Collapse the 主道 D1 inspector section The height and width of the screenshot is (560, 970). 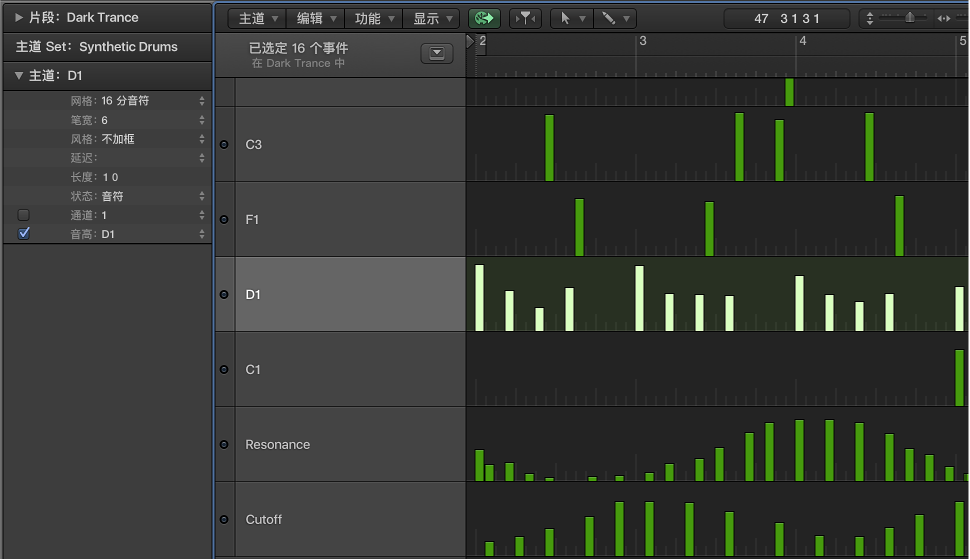point(19,75)
